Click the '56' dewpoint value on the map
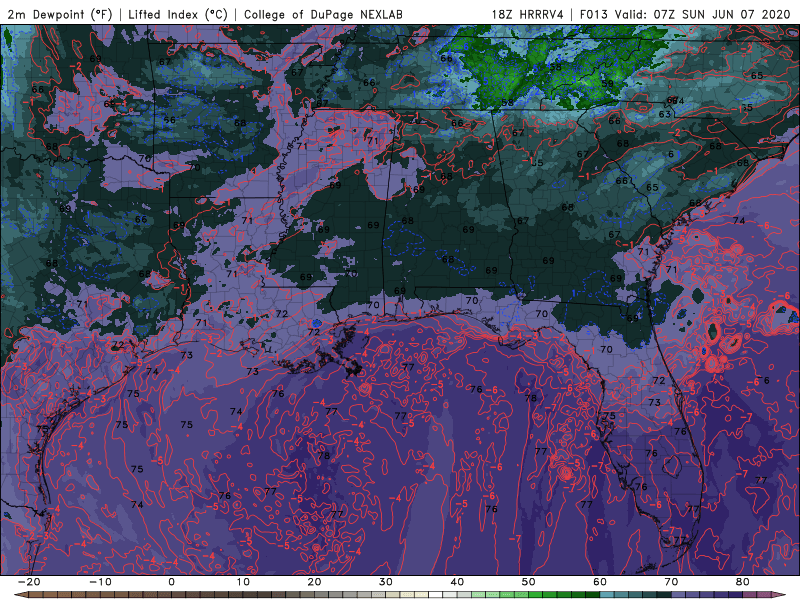Image resolution: width=800 pixels, height=600 pixels. click(x=169, y=120)
